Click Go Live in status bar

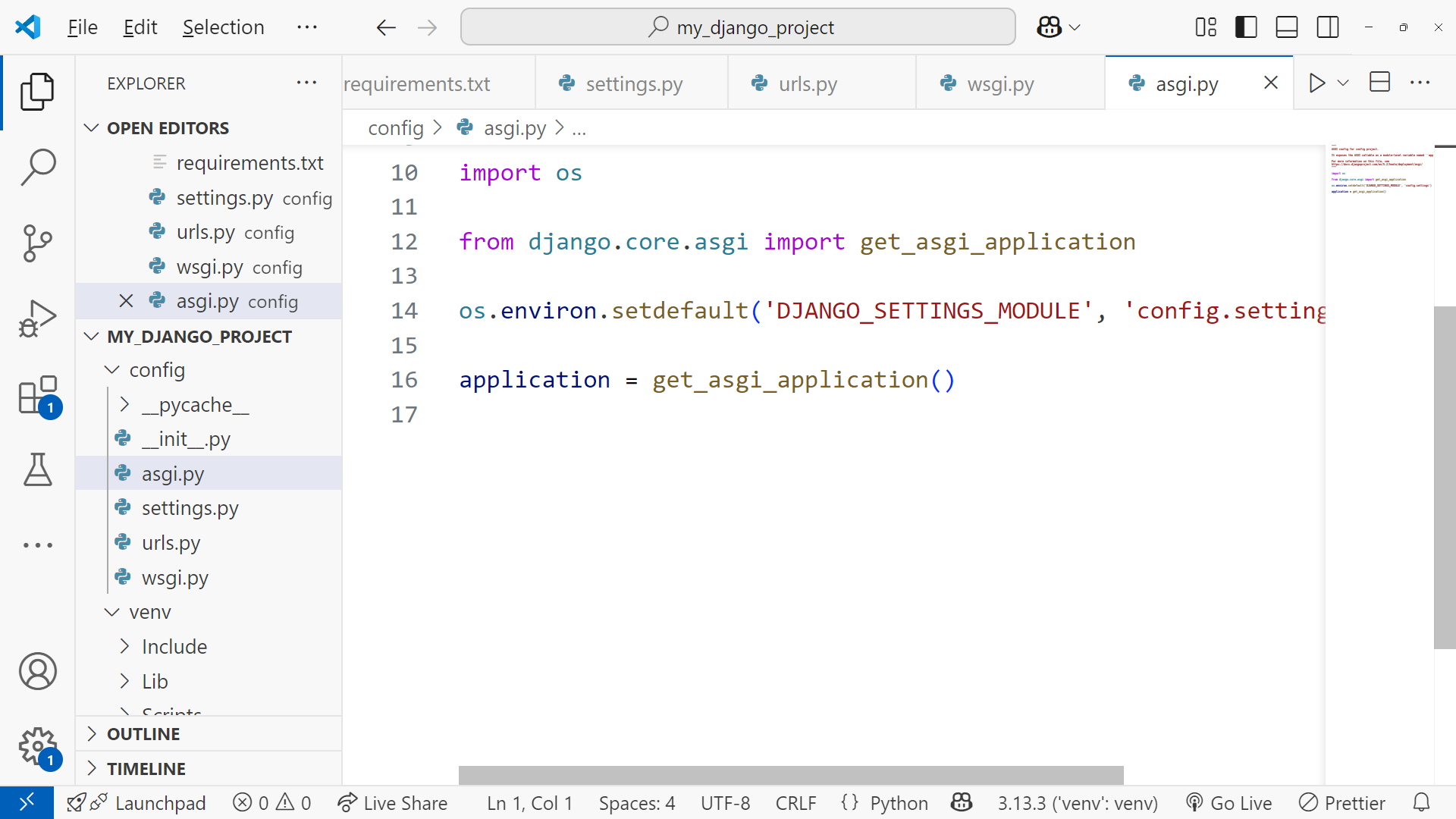(1229, 802)
